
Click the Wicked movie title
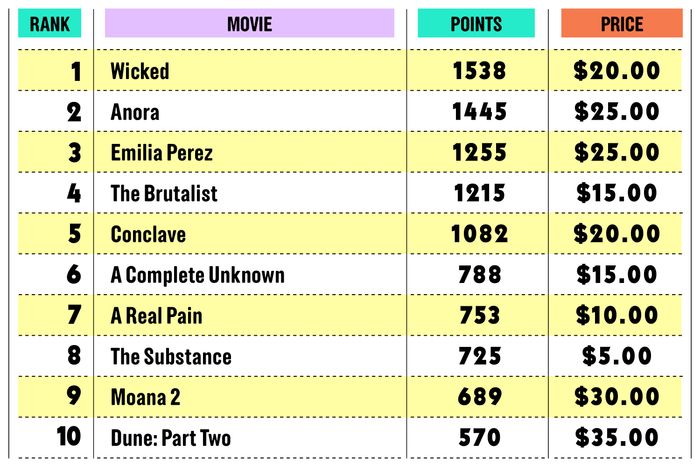(140, 71)
